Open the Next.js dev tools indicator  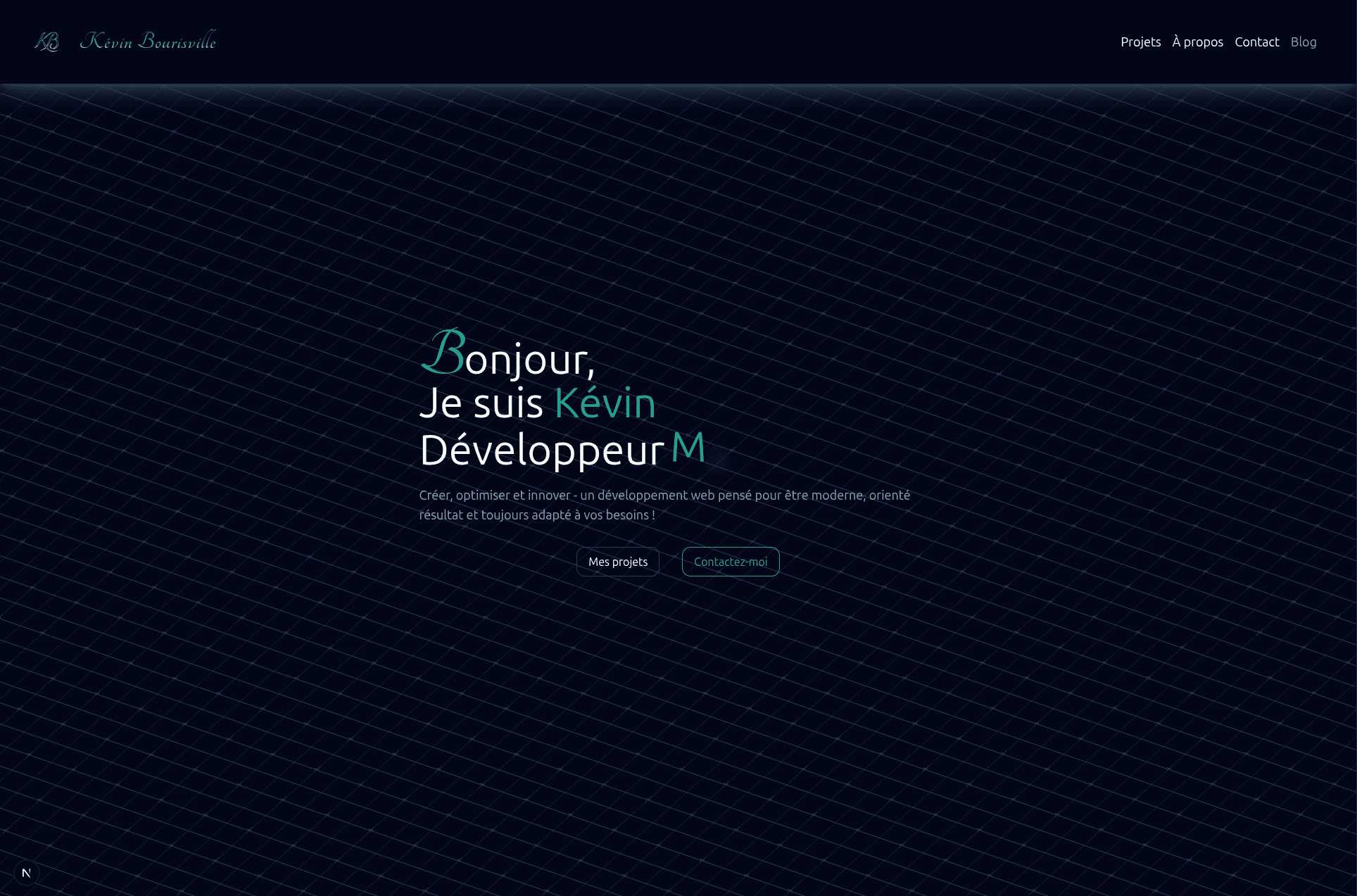click(x=27, y=873)
